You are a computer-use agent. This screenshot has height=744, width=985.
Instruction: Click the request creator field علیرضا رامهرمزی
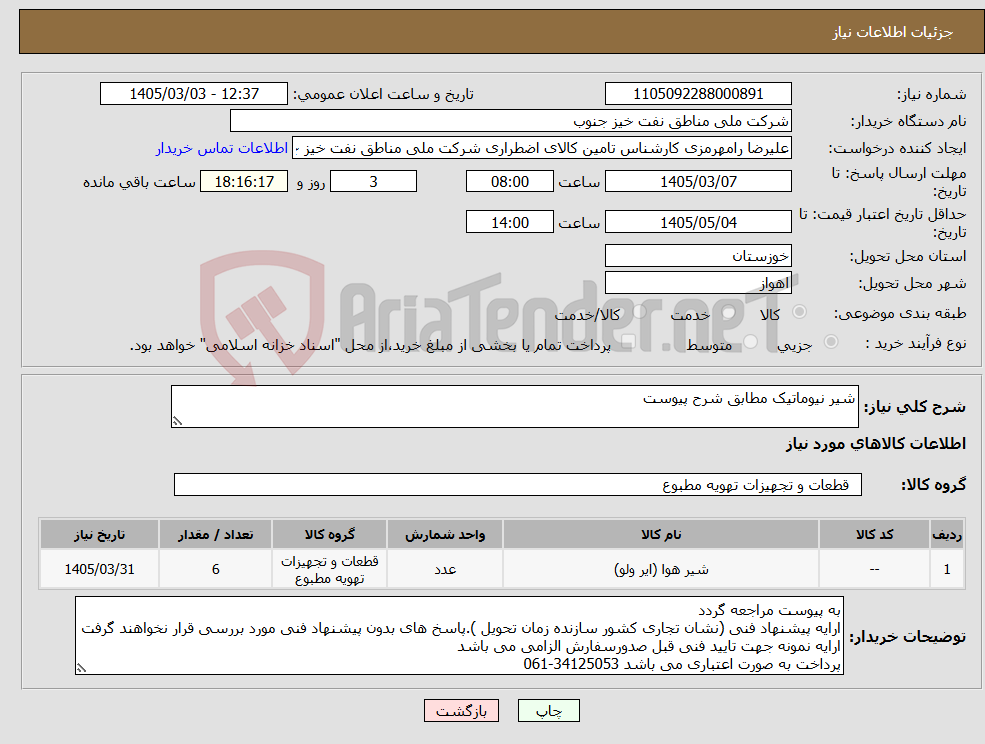(x=541, y=148)
